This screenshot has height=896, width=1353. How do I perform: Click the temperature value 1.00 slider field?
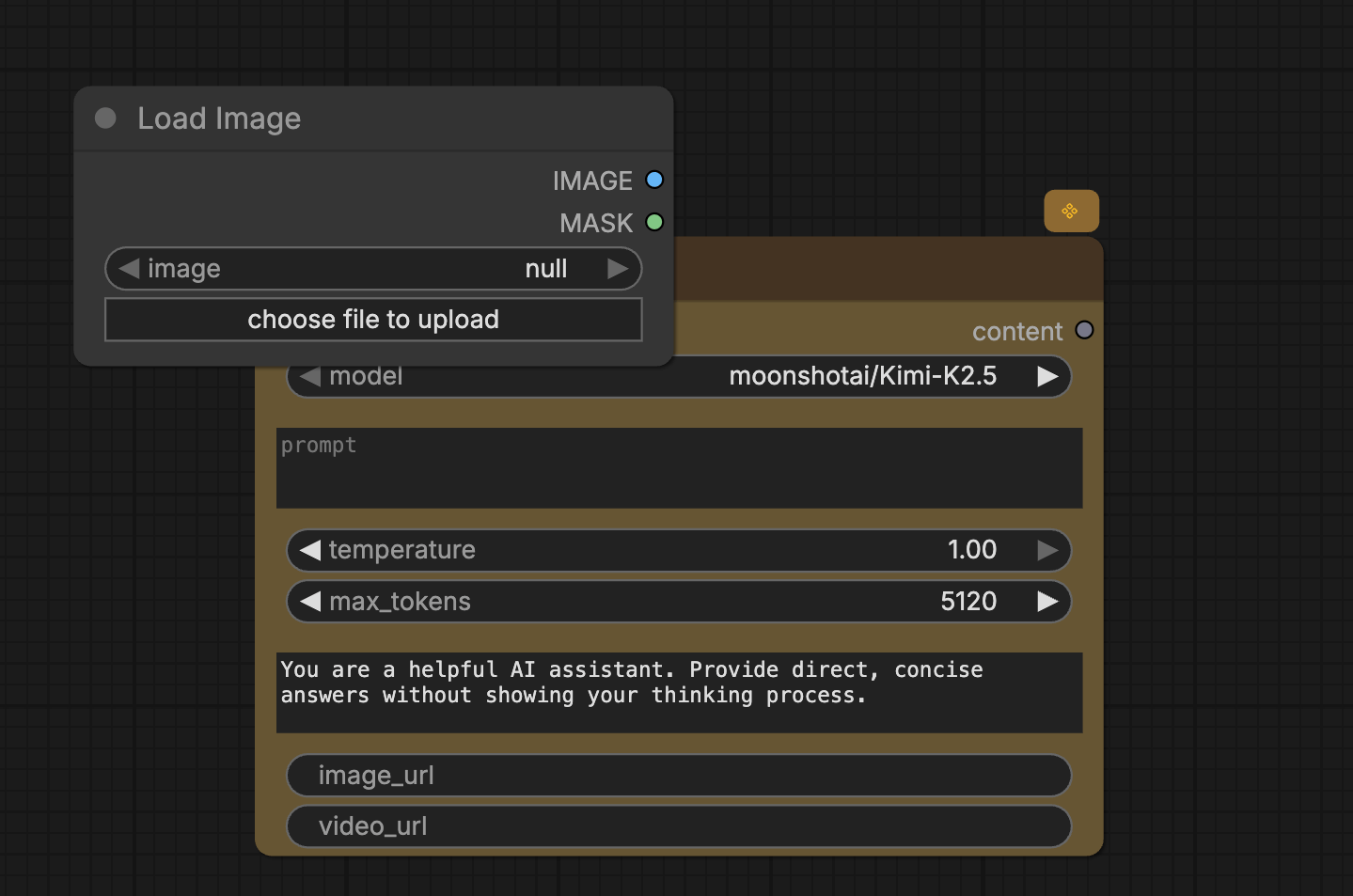678,550
